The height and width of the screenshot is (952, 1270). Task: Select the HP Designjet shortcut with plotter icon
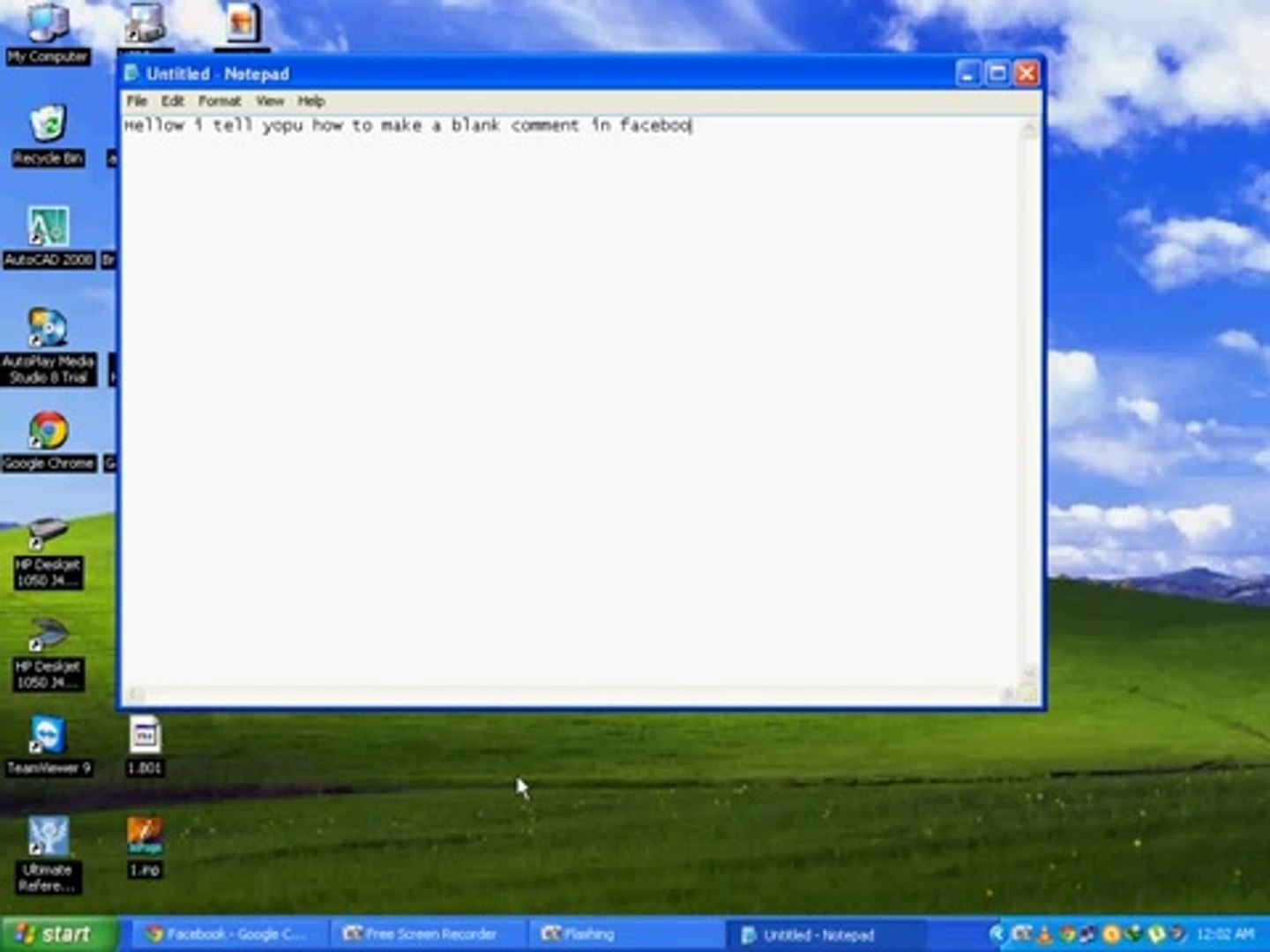(49, 554)
